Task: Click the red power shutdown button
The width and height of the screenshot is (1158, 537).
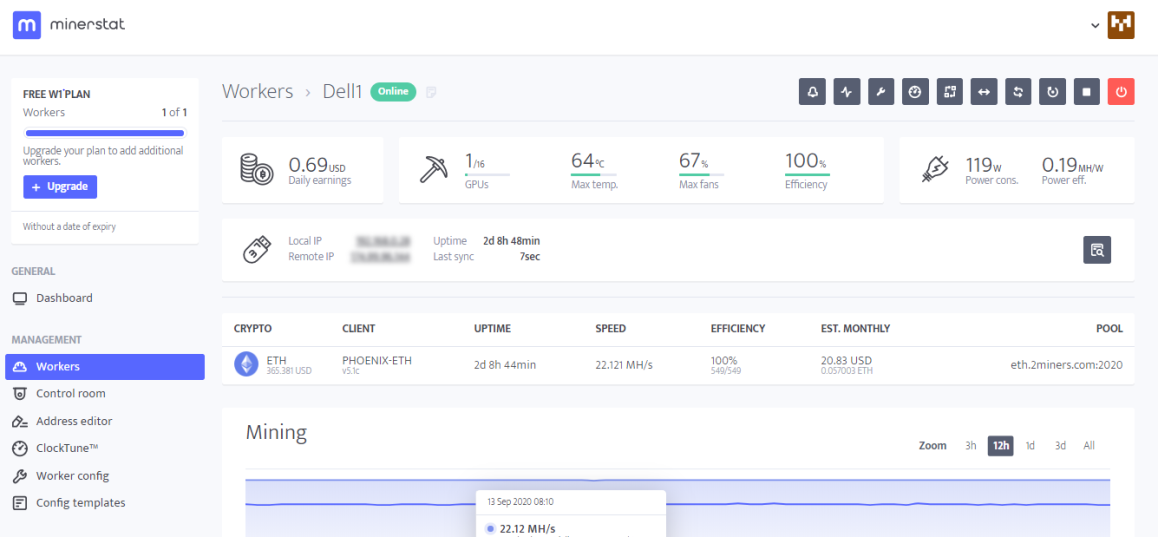Action: tap(1121, 92)
